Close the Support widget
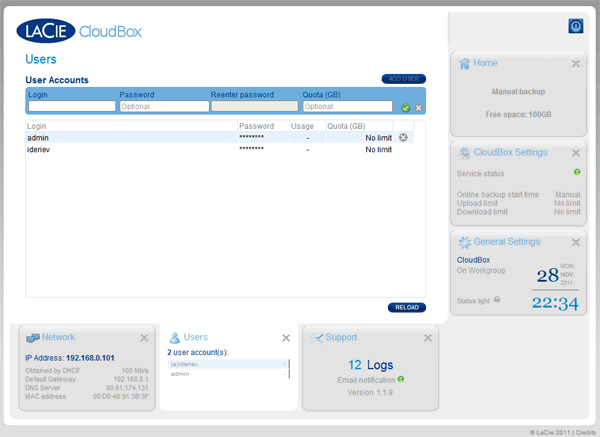 428,338
